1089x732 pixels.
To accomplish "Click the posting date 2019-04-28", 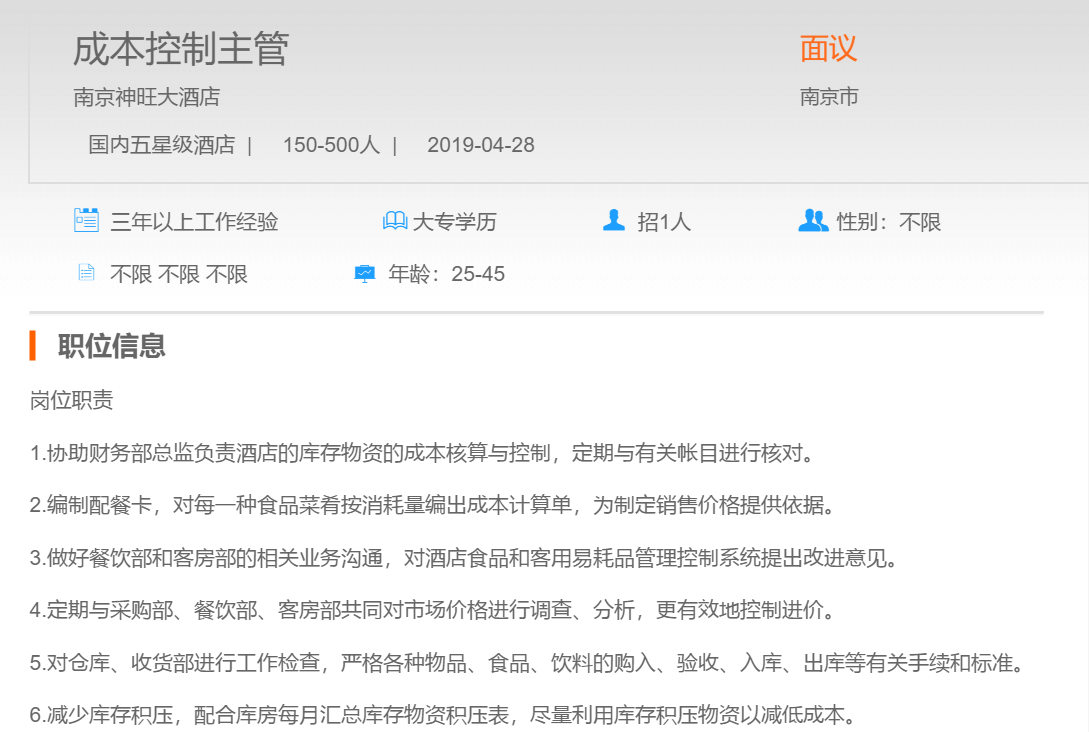I will (x=481, y=145).
